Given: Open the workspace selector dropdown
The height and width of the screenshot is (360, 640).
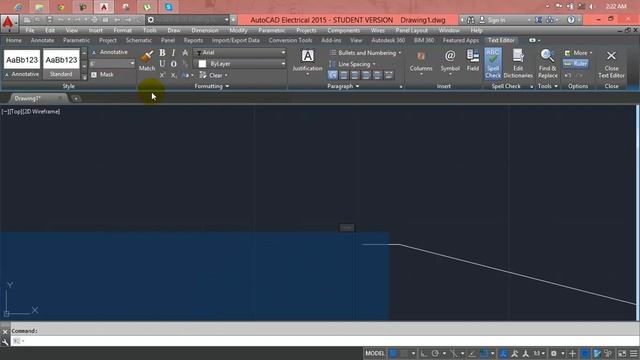Looking at the screenshot, I should [188, 20].
